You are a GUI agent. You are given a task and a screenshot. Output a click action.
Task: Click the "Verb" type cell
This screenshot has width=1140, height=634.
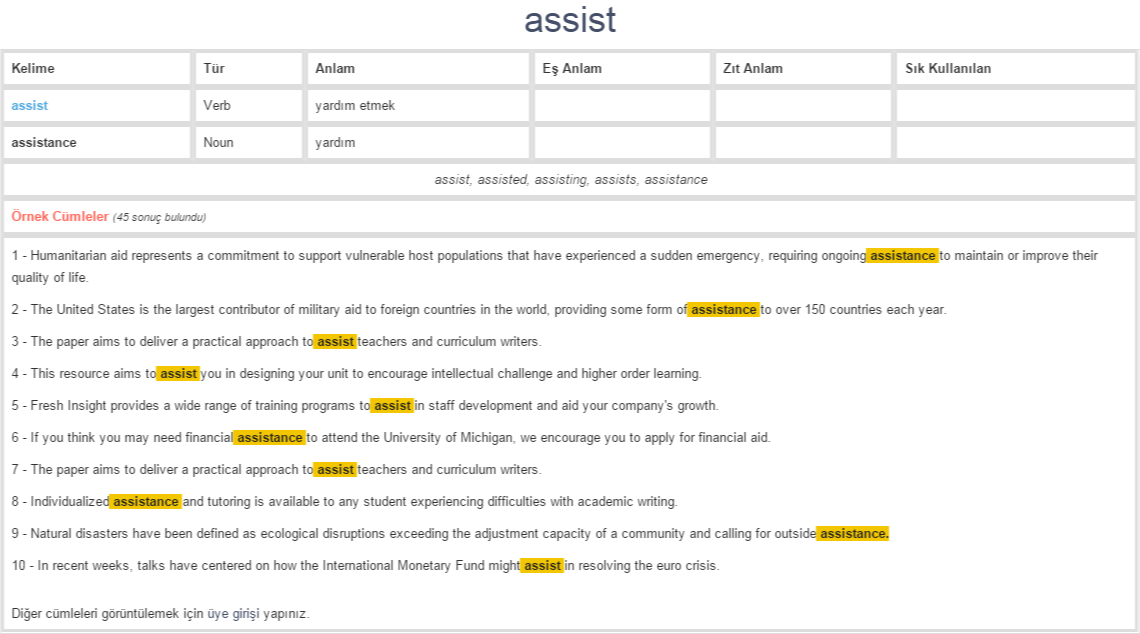pos(217,105)
